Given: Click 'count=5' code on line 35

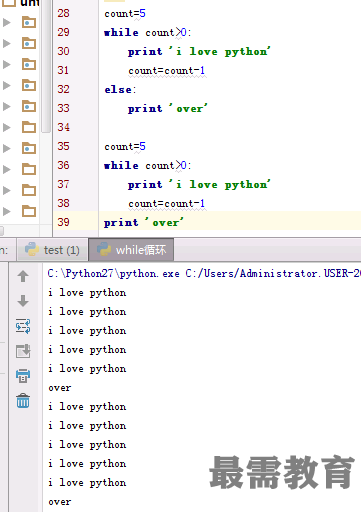Looking at the screenshot, I should [125, 147].
